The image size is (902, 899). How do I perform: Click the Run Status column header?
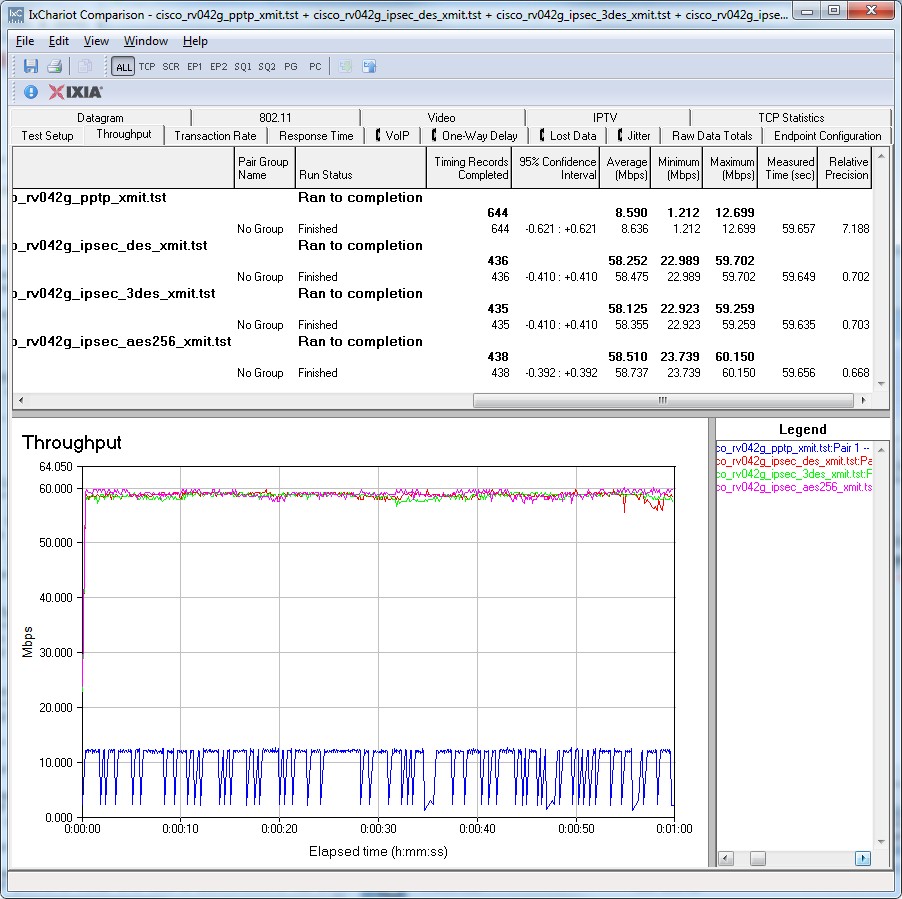[x=361, y=168]
